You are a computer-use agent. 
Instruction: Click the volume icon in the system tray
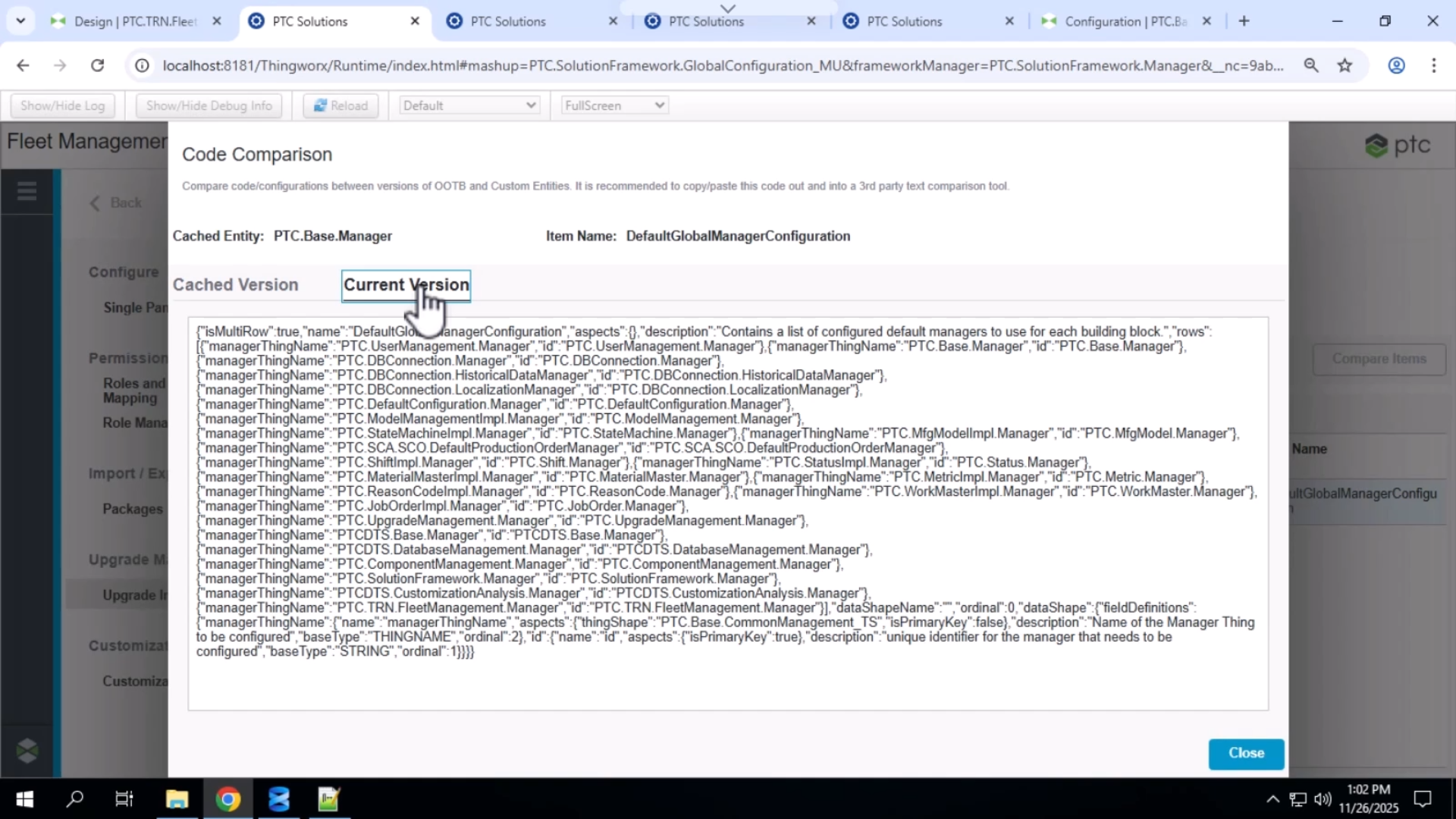pos(1323,799)
